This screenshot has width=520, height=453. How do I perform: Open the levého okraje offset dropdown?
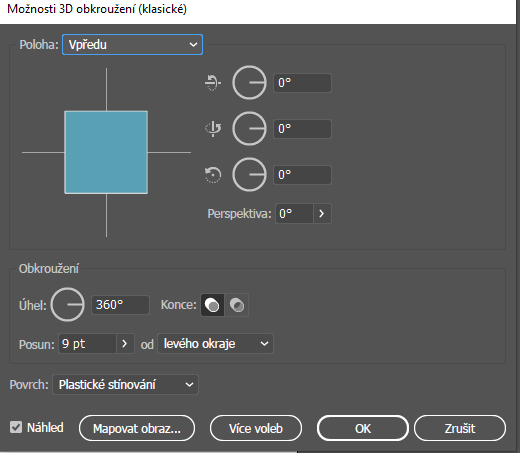tap(215, 344)
